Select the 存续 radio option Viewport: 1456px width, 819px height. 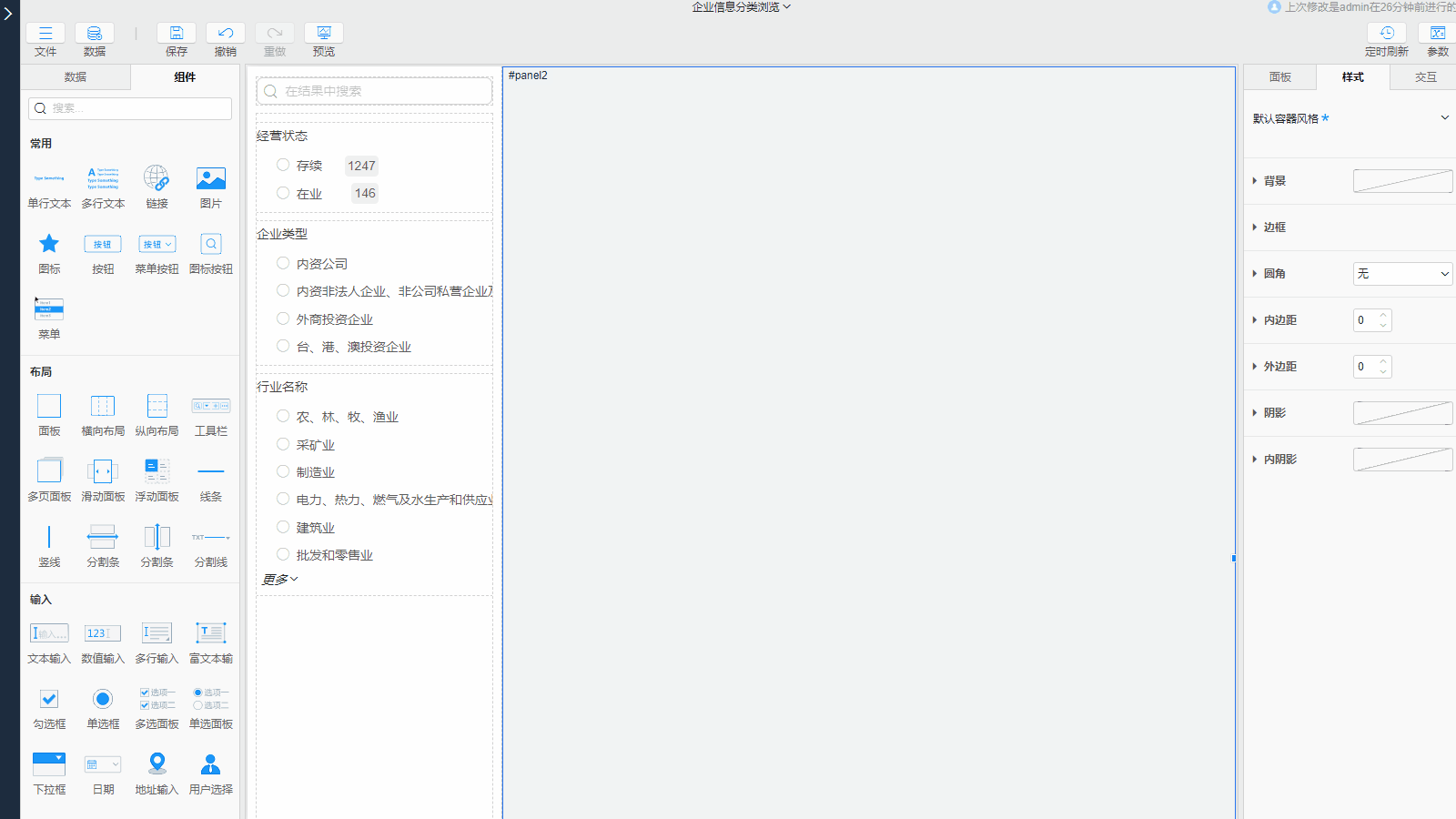point(283,166)
